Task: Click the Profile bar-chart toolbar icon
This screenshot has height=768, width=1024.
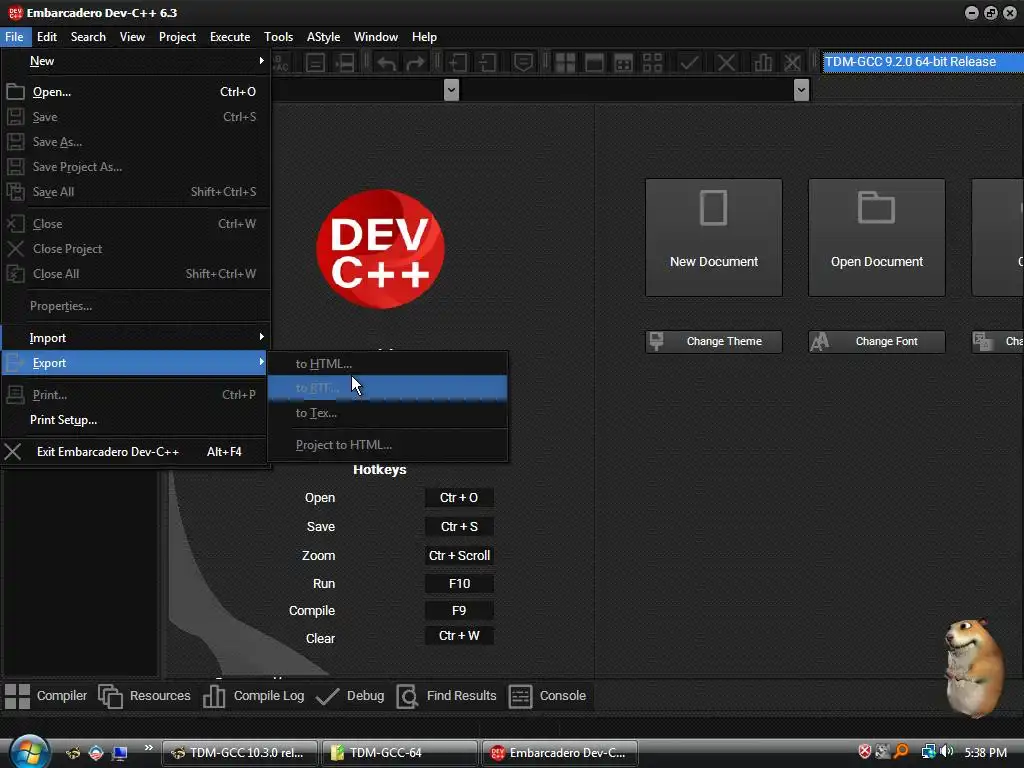Action: (x=763, y=63)
